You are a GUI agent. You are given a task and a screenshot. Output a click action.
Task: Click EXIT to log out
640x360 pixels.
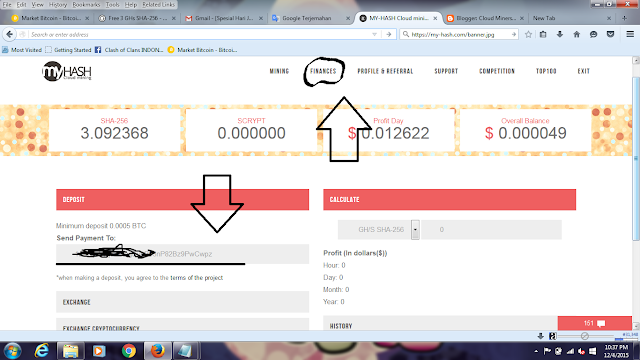pos(584,71)
